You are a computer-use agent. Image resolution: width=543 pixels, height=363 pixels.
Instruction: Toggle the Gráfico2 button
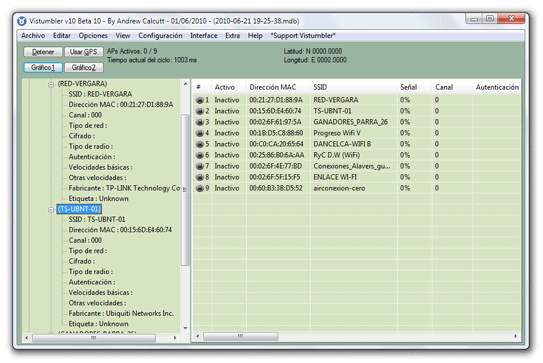click(83, 68)
